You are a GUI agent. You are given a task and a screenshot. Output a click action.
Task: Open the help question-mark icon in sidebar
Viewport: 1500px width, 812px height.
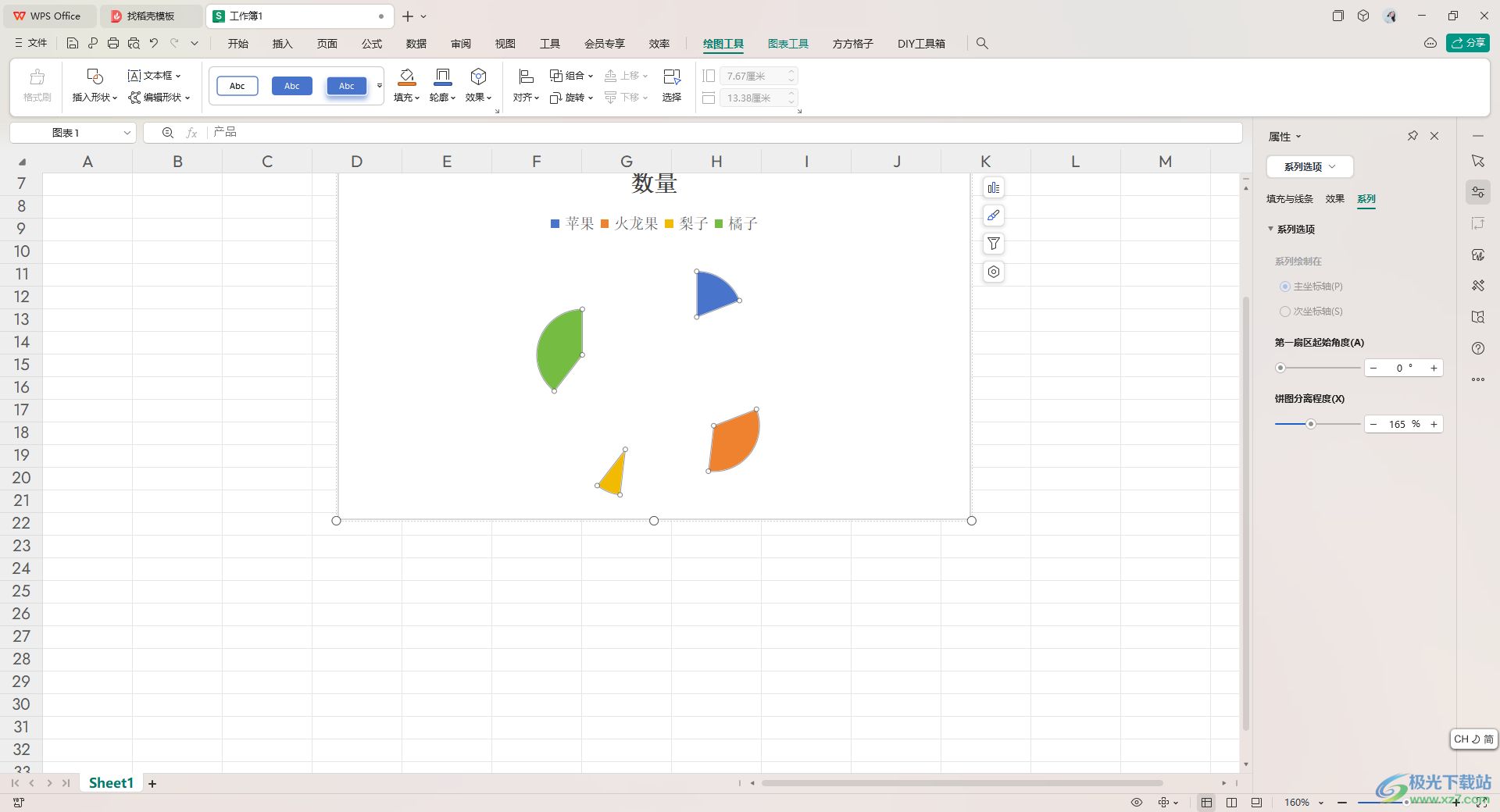click(1478, 348)
